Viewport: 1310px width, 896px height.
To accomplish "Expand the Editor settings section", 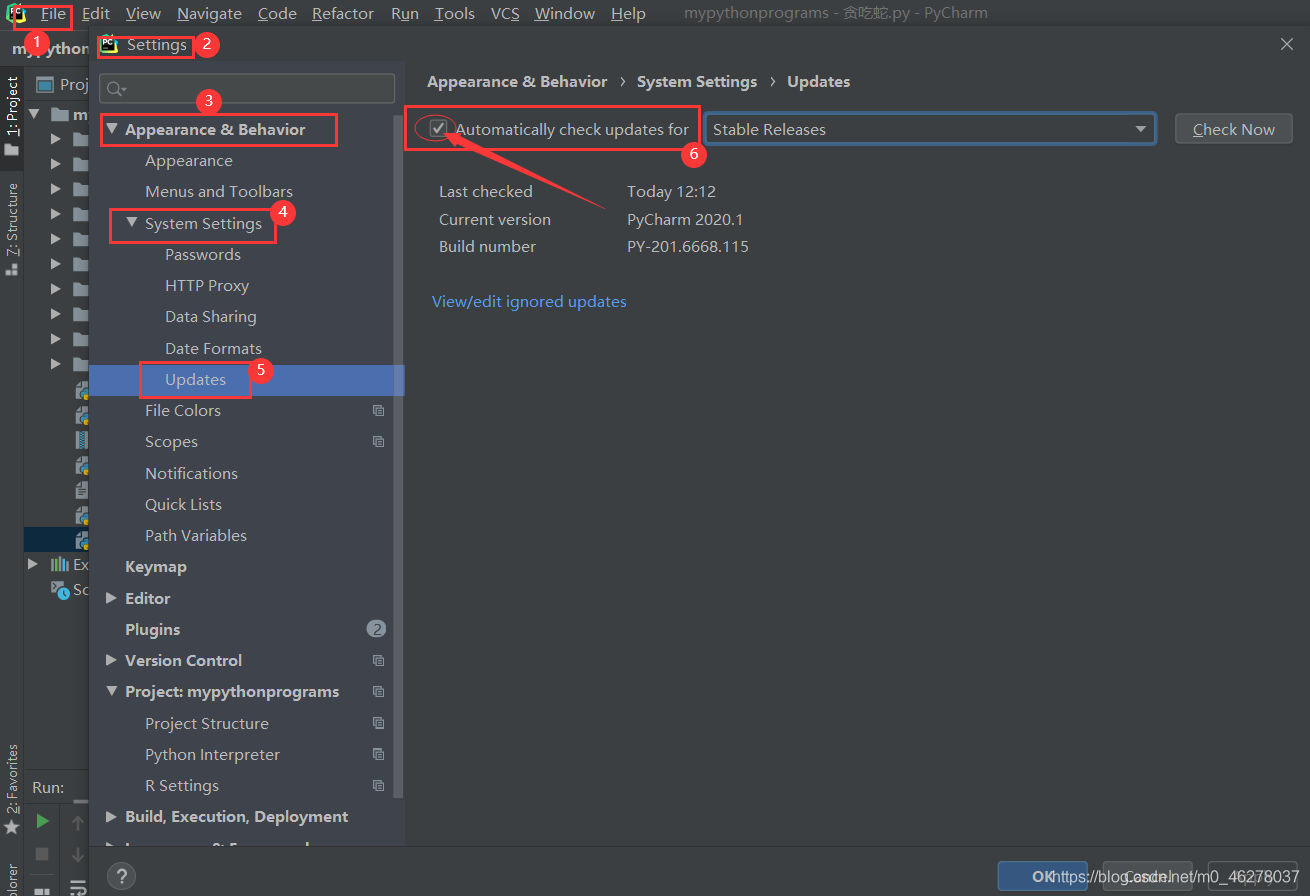I will pos(111,598).
